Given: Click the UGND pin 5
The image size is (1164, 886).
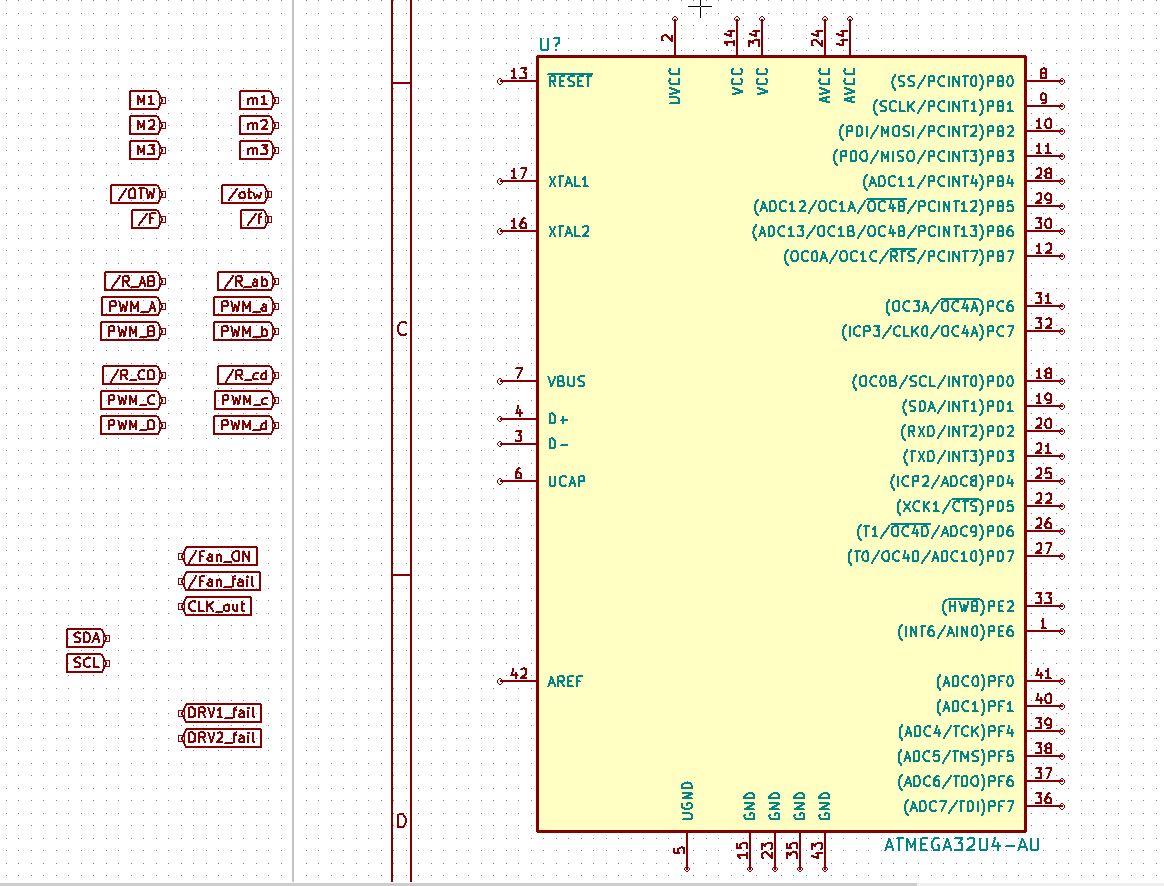Looking at the screenshot, I should (687, 850).
